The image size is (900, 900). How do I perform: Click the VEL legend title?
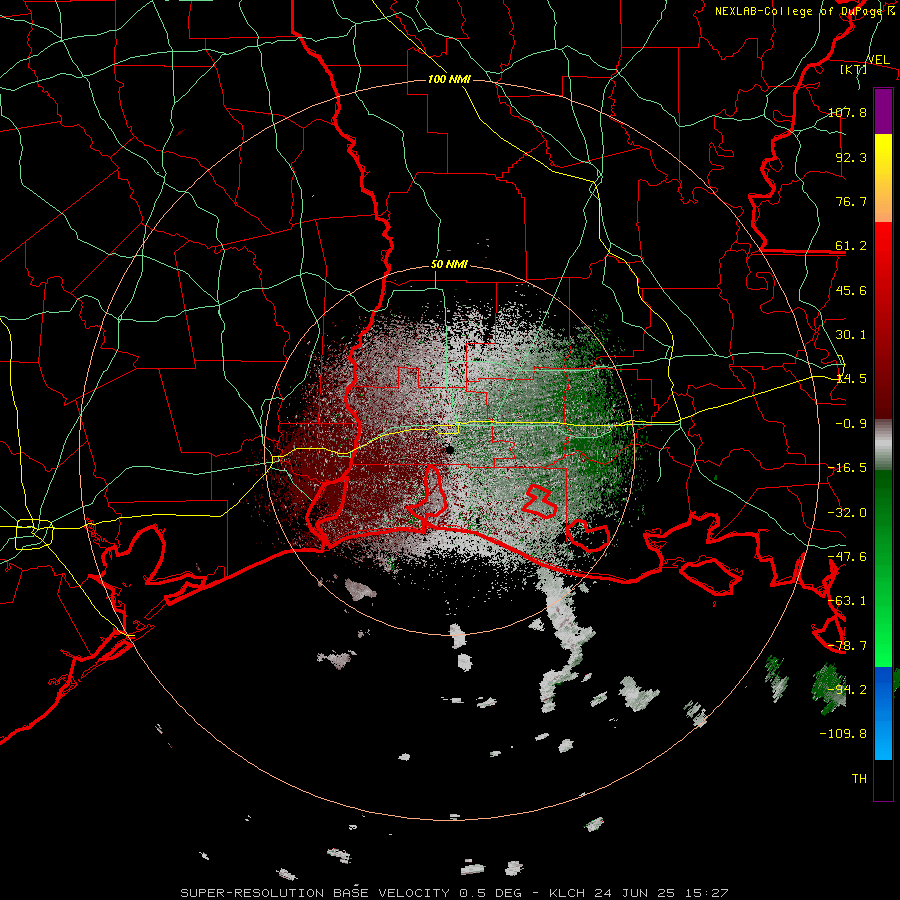pos(878,59)
